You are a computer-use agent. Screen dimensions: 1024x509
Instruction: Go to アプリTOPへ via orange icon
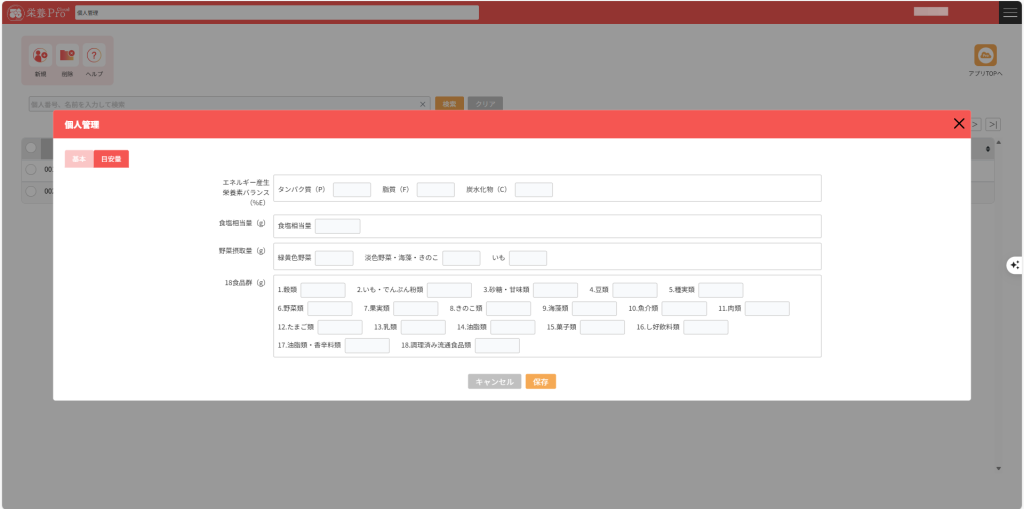point(985,56)
